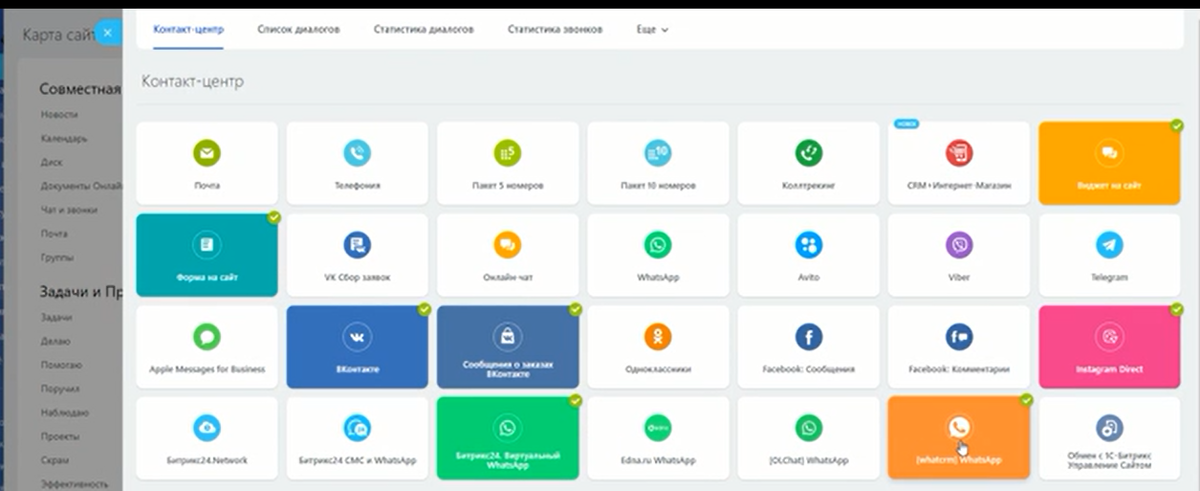This screenshot has width=1200, height=491.
Task: Open the Apple Messages for Business icon
Action: click(x=207, y=337)
